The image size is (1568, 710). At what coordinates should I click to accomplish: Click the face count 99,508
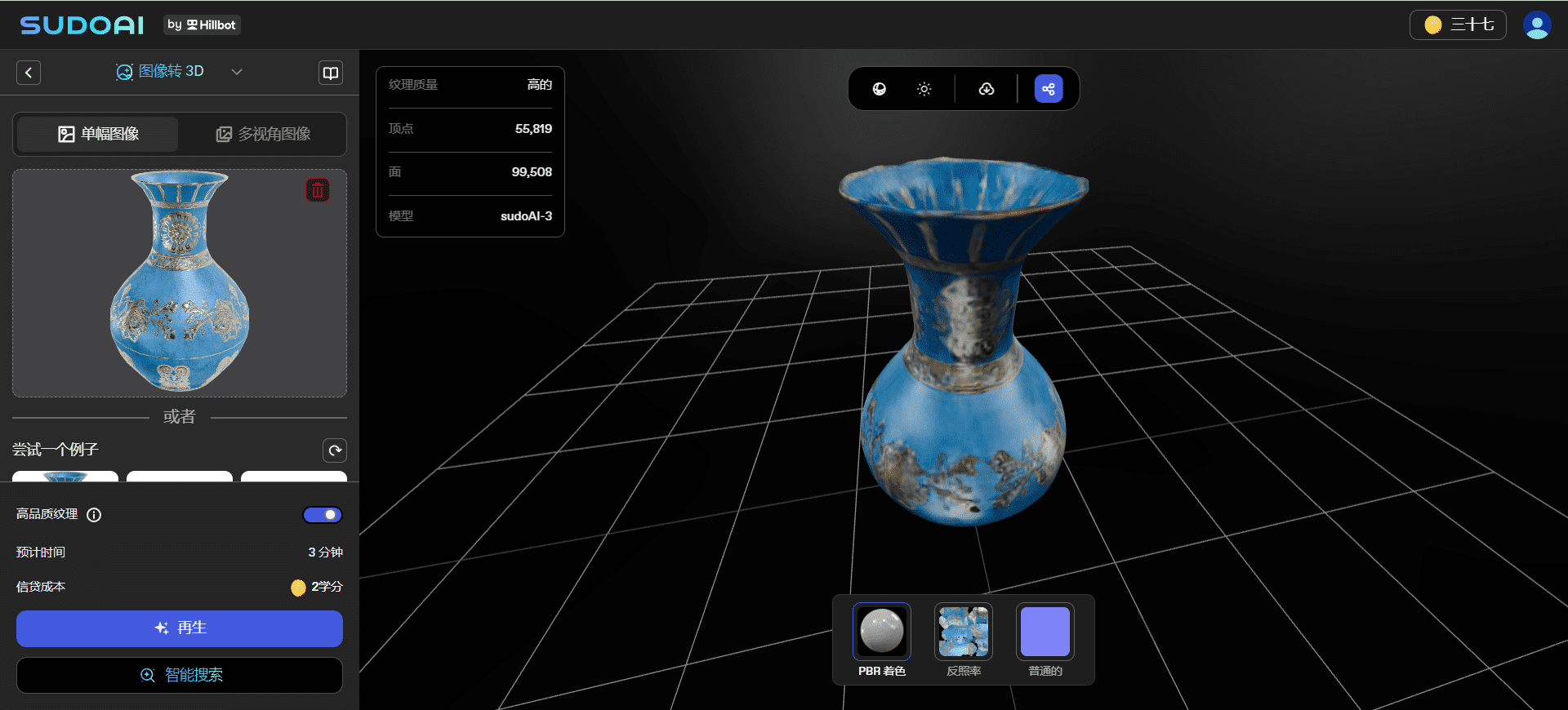tap(532, 172)
